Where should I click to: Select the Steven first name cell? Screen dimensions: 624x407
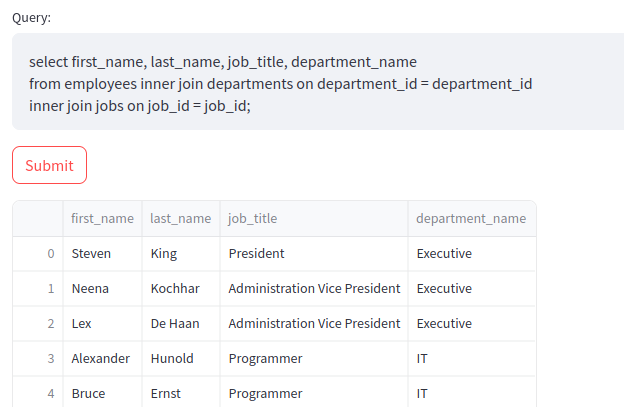(102, 254)
